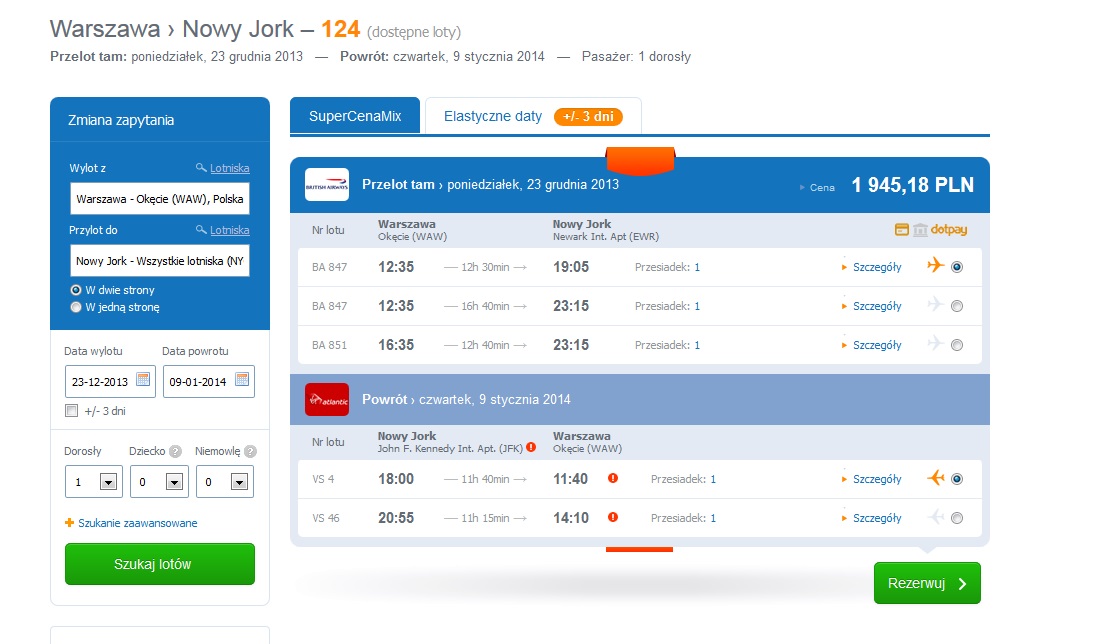This screenshot has width=1119, height=644.
Task: Click the green Szukaj lotów button
Action: [x=160, y=564]
